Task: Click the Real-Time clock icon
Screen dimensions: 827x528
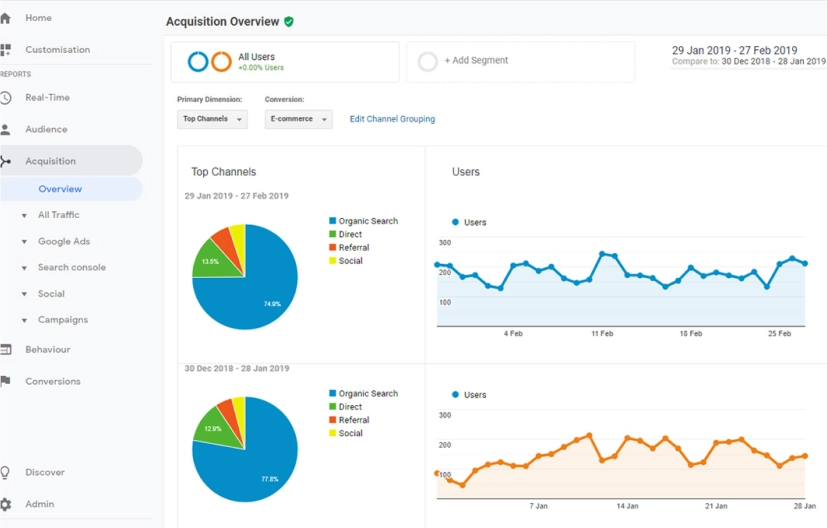Action: pyautogui.click(x=5, y=98)
